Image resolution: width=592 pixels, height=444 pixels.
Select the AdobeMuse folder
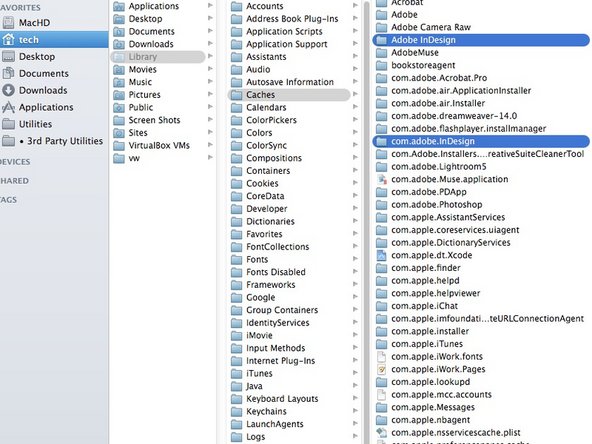[415, 52]
